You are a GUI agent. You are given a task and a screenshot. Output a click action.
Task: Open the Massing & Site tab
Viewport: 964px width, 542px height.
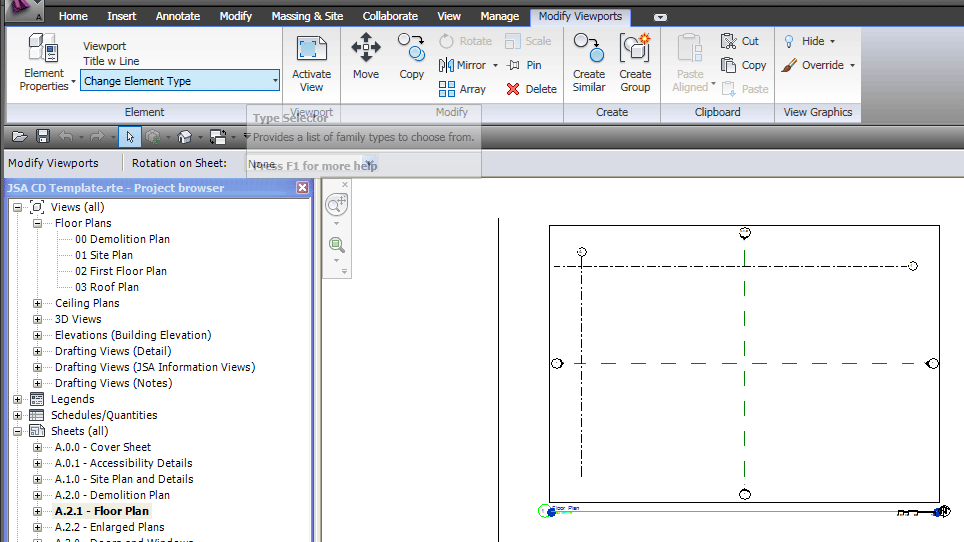(307, 16)
